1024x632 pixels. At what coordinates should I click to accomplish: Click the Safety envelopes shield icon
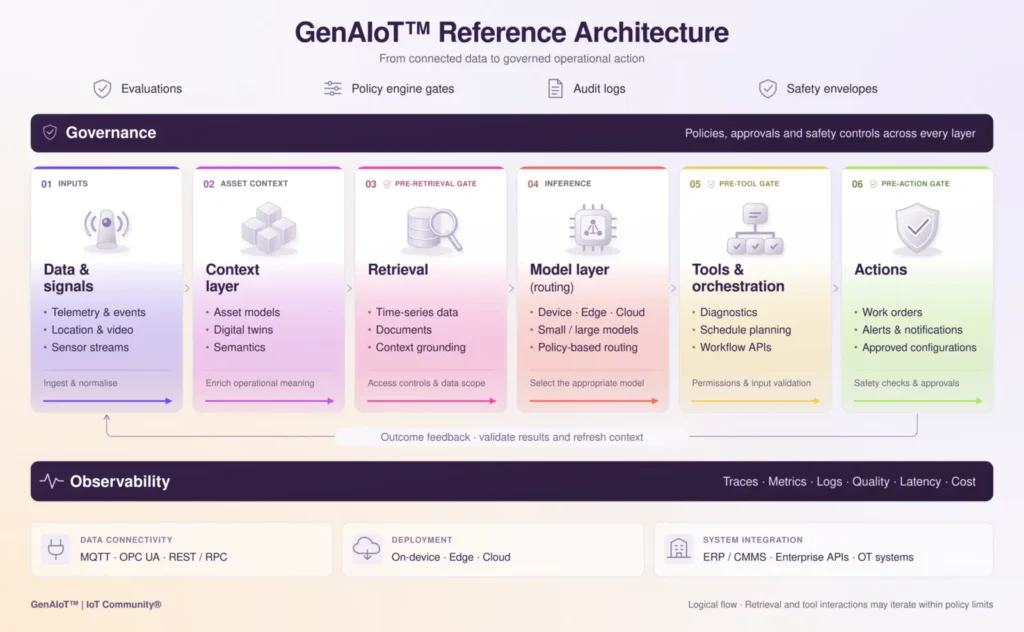pos(767,88)
